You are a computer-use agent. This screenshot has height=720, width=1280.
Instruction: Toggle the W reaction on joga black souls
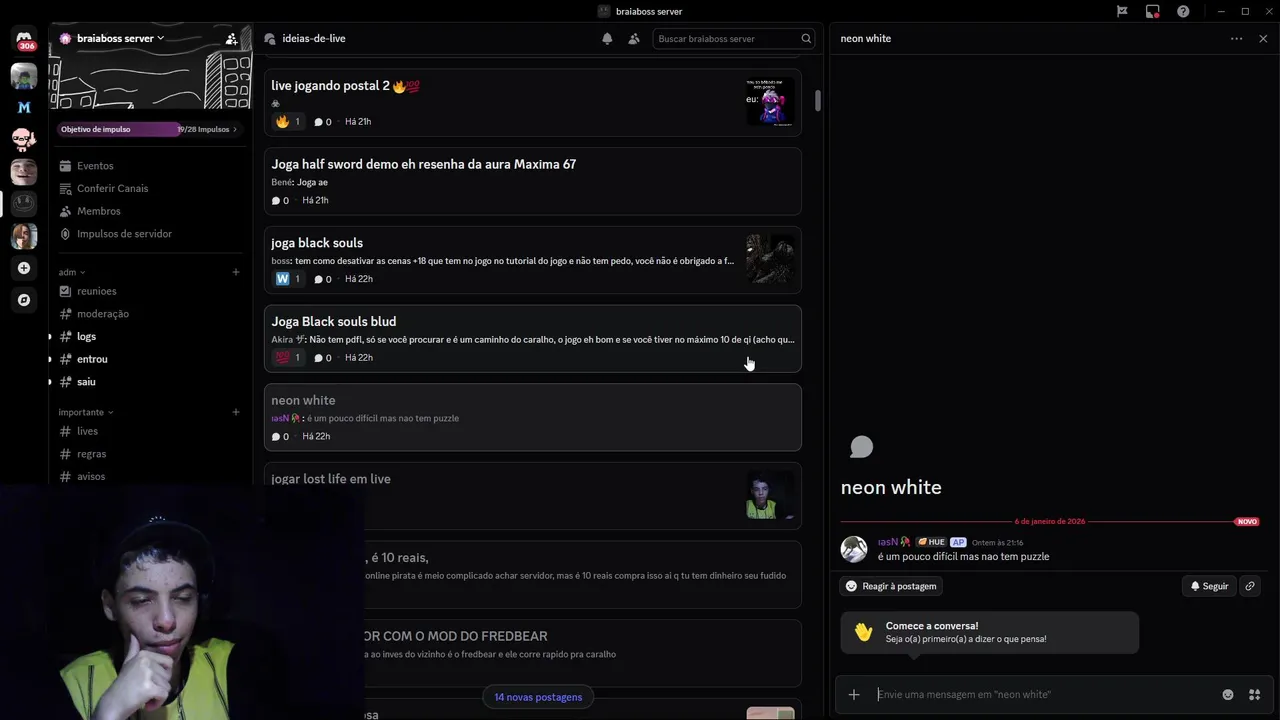[288, 279]
